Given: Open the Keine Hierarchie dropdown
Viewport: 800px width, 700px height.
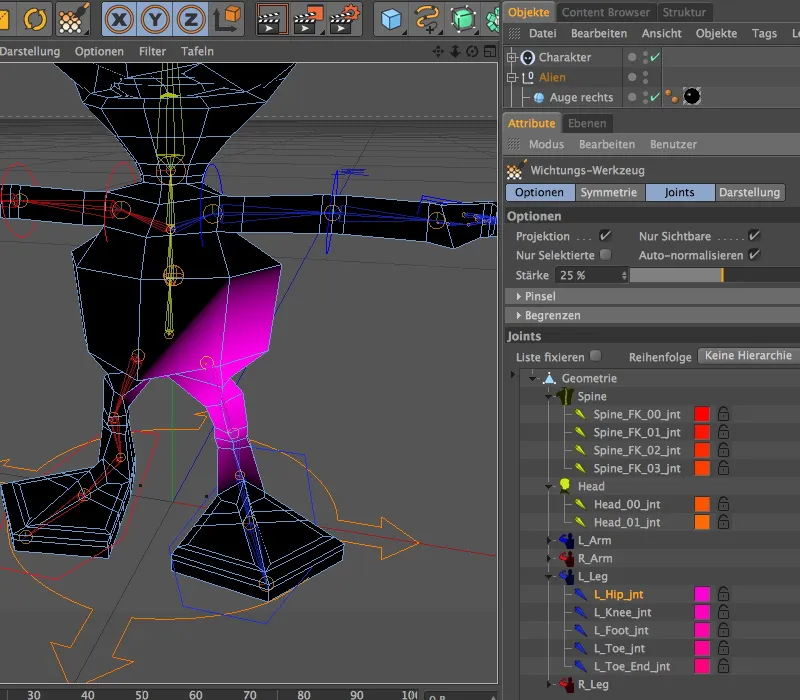Looking at the screenshot, I should tap(748, 356).
